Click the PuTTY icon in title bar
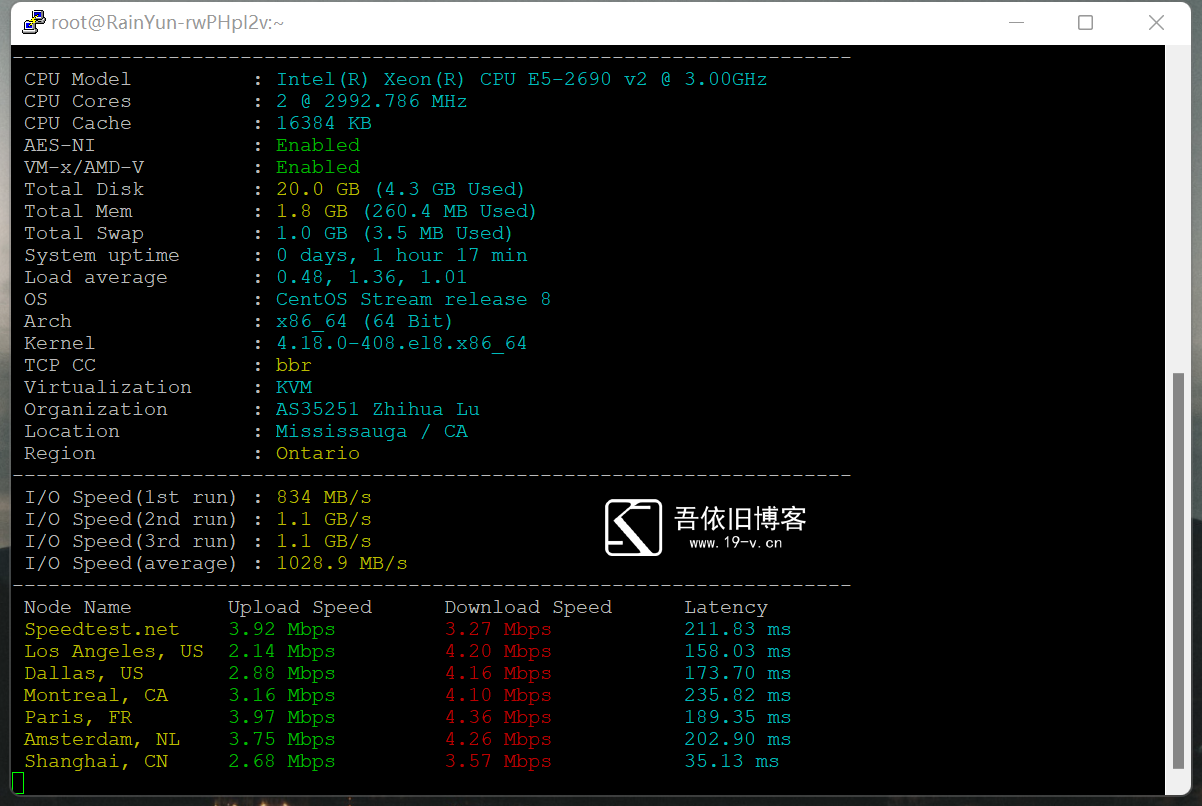 [34, 22]
